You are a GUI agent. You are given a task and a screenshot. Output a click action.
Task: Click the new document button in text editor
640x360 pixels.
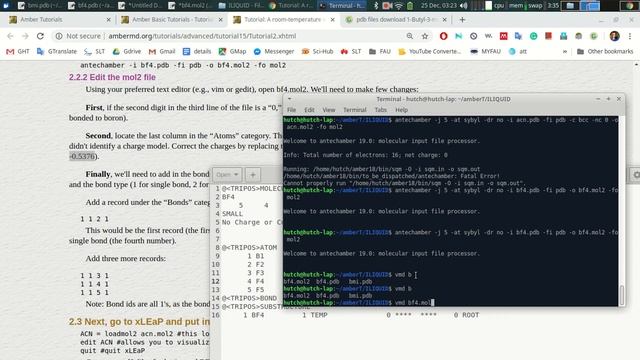click(253, 175)
